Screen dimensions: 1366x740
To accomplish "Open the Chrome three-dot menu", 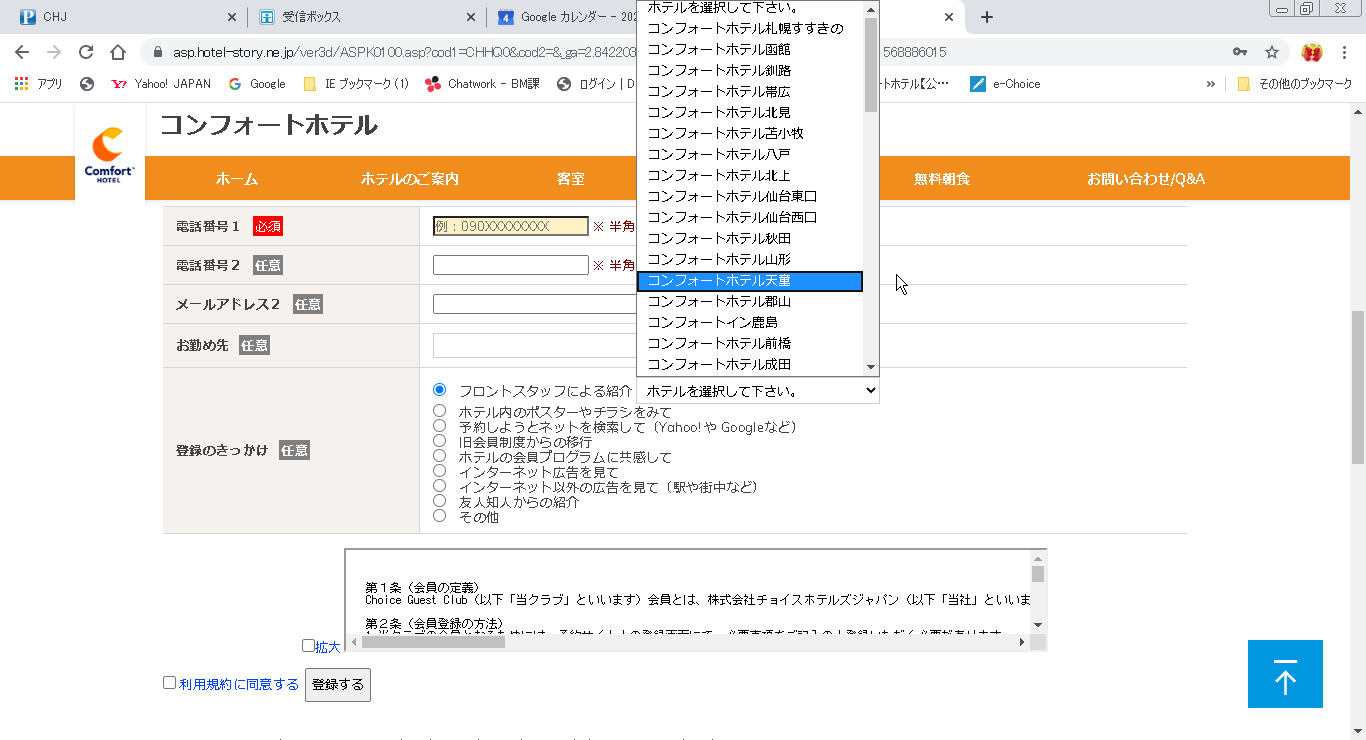I will [1344, 52].
